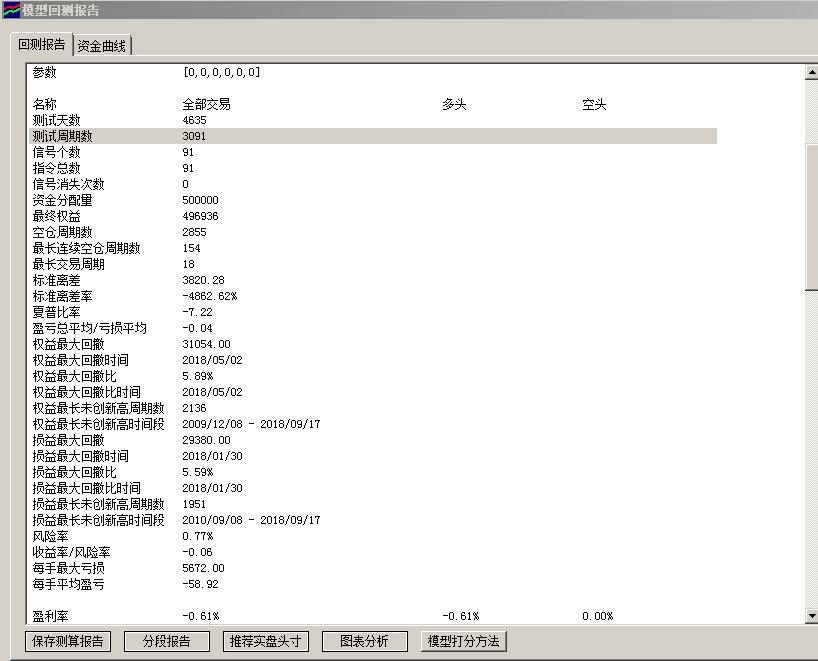Image resolution: width=818 pixels, height=661 pixels.
Task: Click the 空头 column header
Action: 594,104
